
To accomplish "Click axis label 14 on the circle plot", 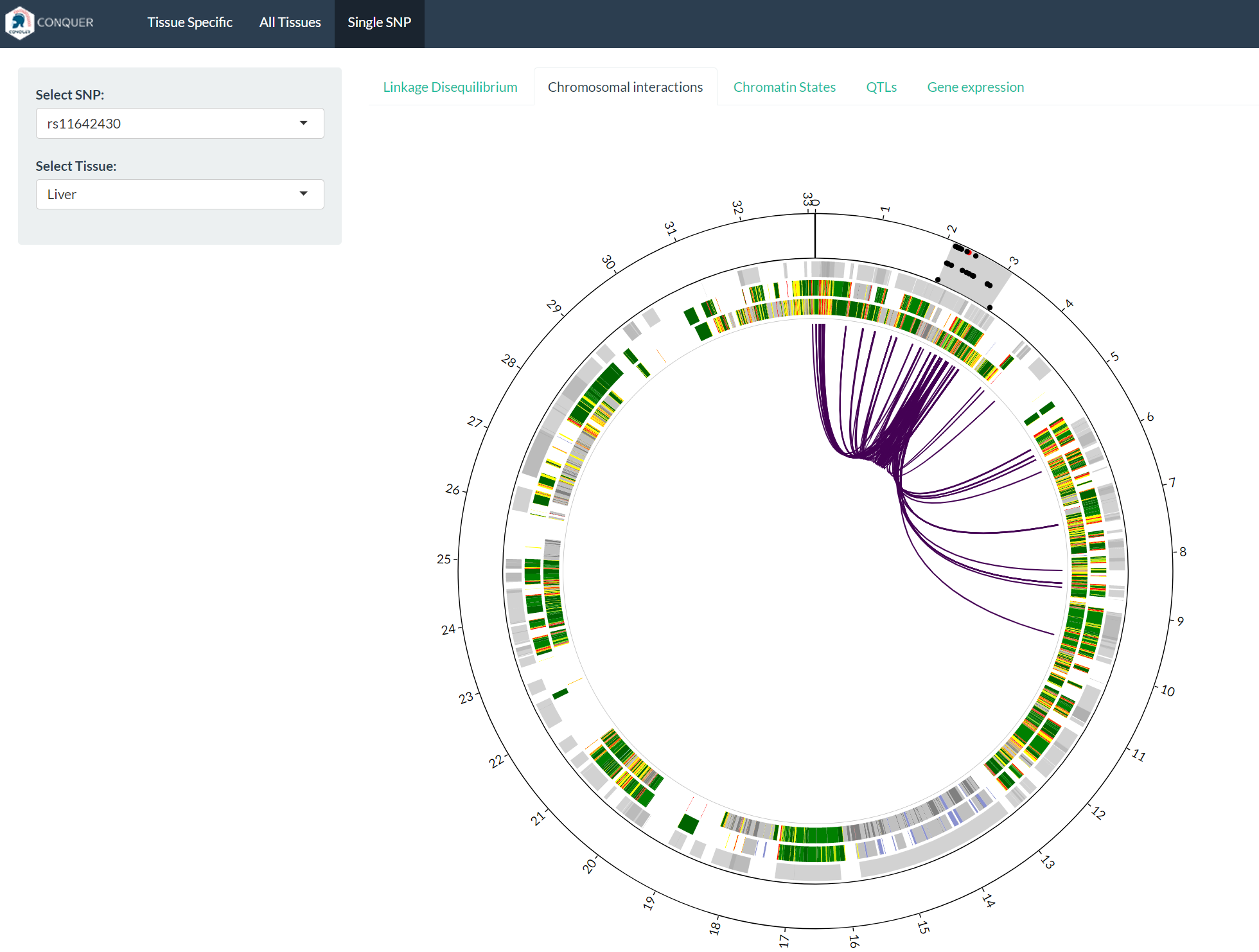I will (x=989, y=901).
